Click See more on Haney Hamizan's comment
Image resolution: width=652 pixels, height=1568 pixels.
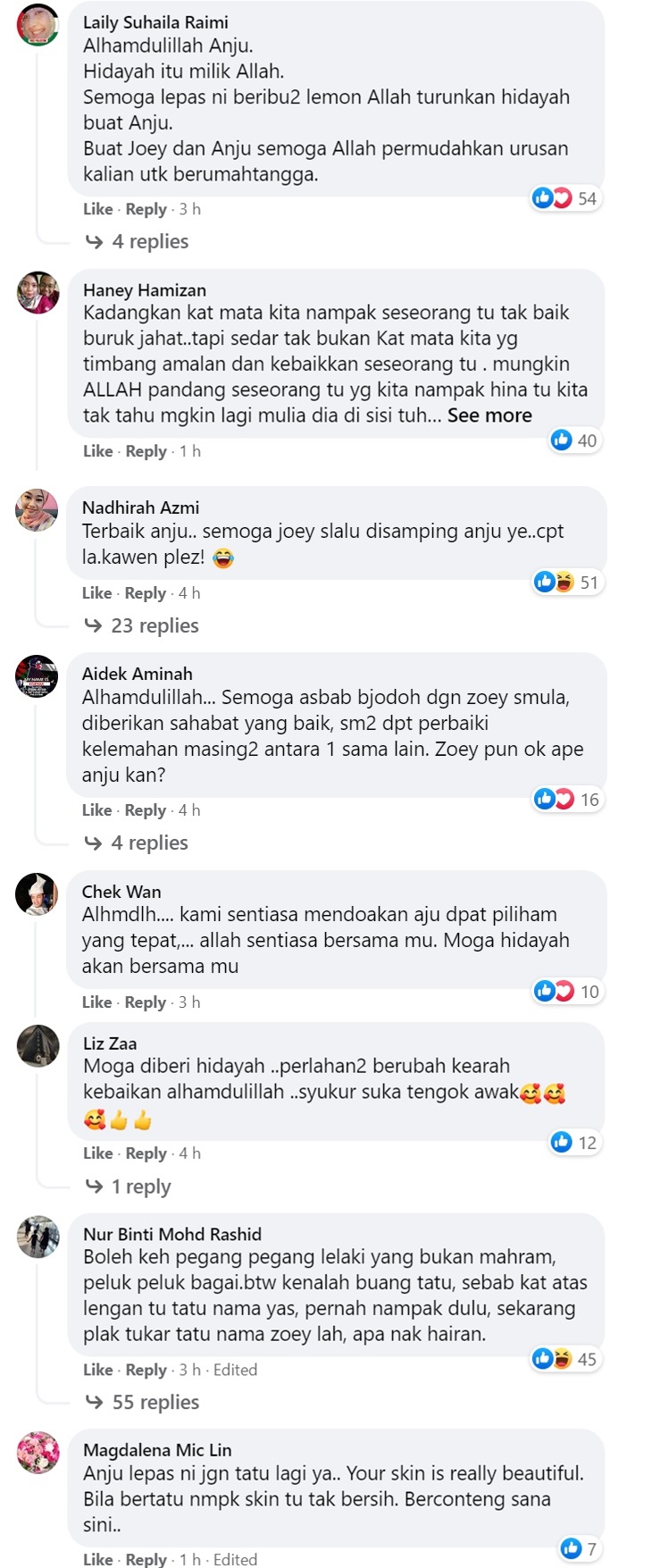tap(489, 415)
